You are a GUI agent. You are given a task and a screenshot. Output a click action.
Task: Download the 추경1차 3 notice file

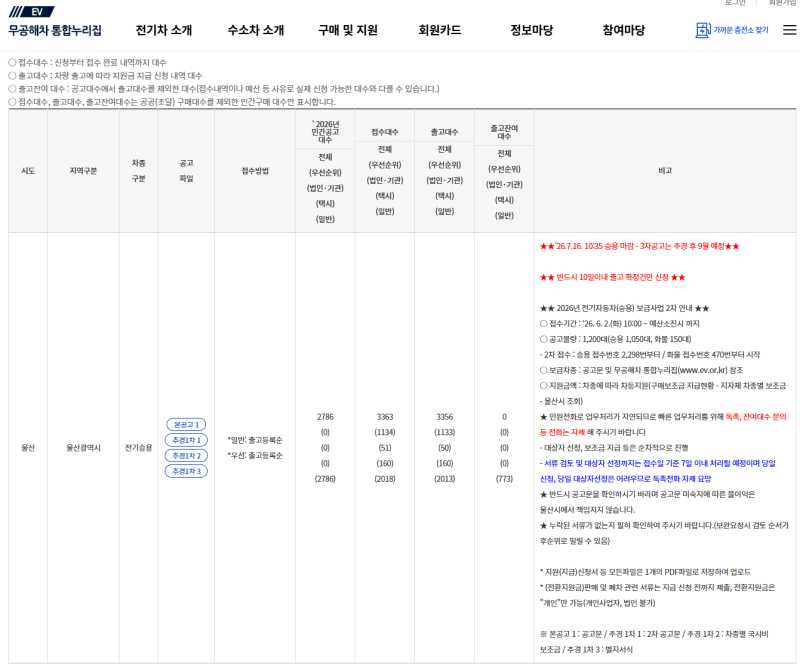point(186,471)
